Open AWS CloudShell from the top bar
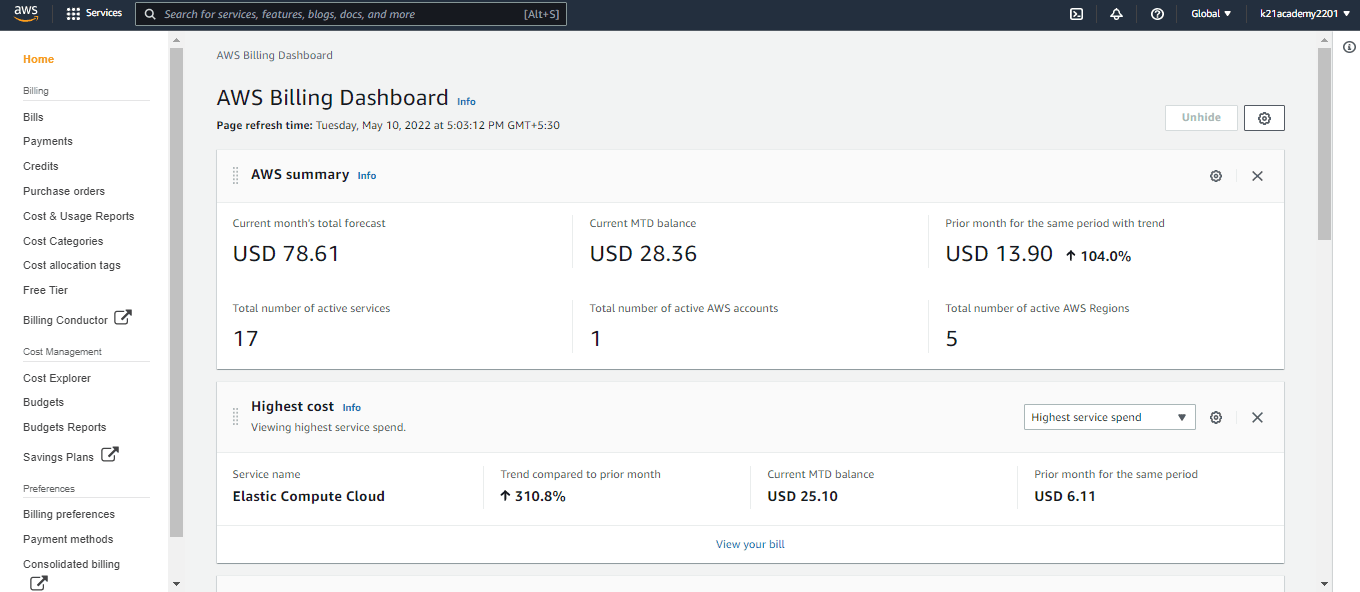Image resolution: width=1360 pixels, height=592 pixels. pos(1076,13)
